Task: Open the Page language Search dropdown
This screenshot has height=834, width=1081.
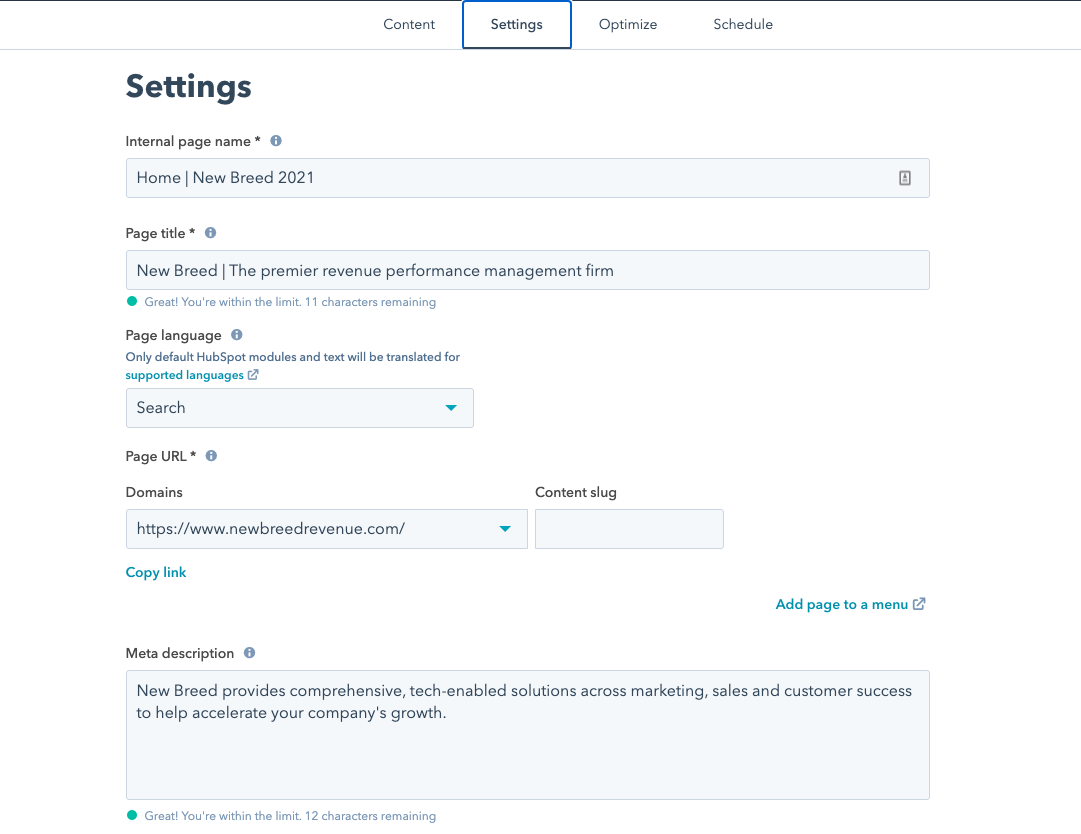Action: 299,408
